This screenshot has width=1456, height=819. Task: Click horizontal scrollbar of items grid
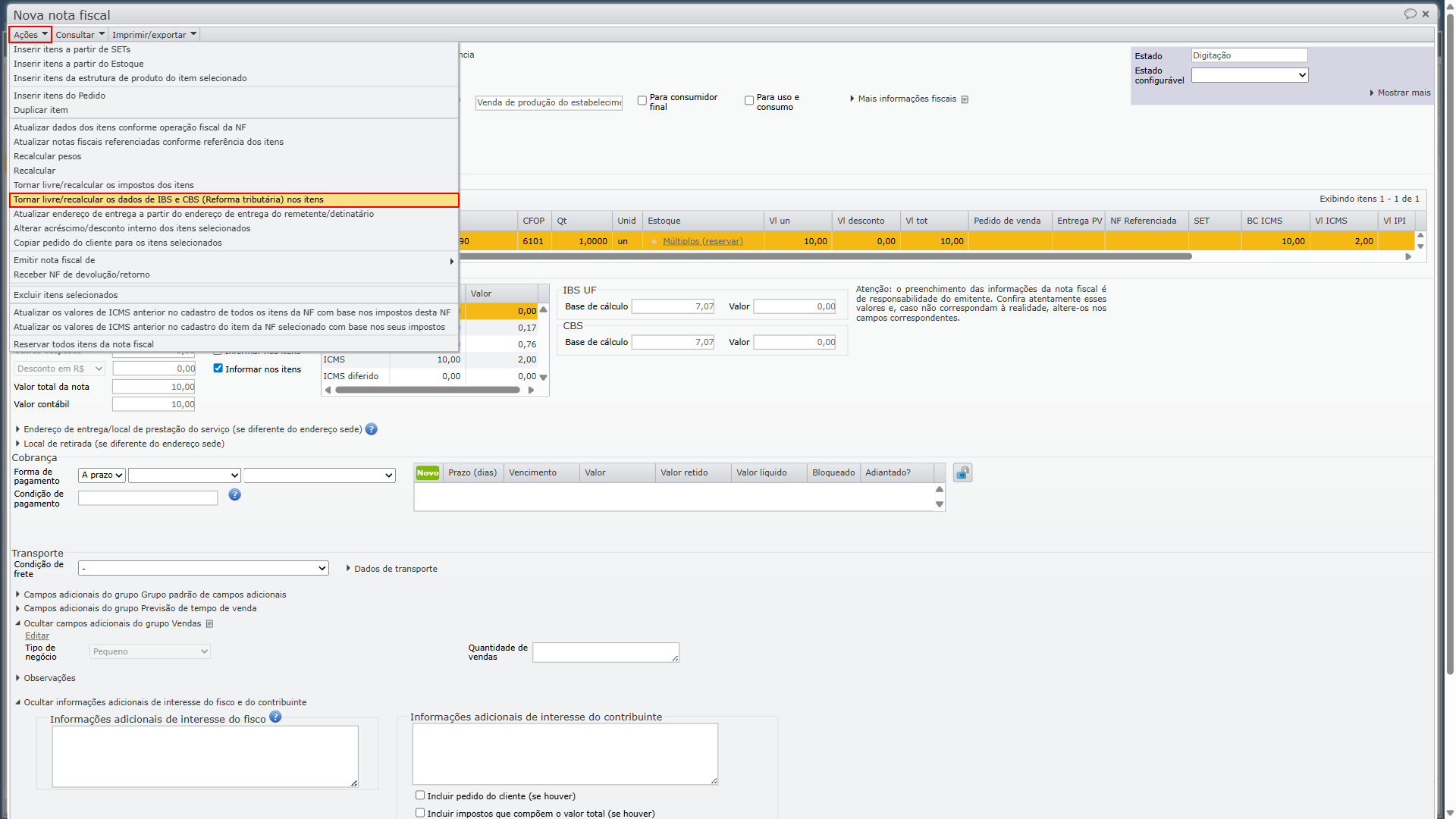pos(827,256)
